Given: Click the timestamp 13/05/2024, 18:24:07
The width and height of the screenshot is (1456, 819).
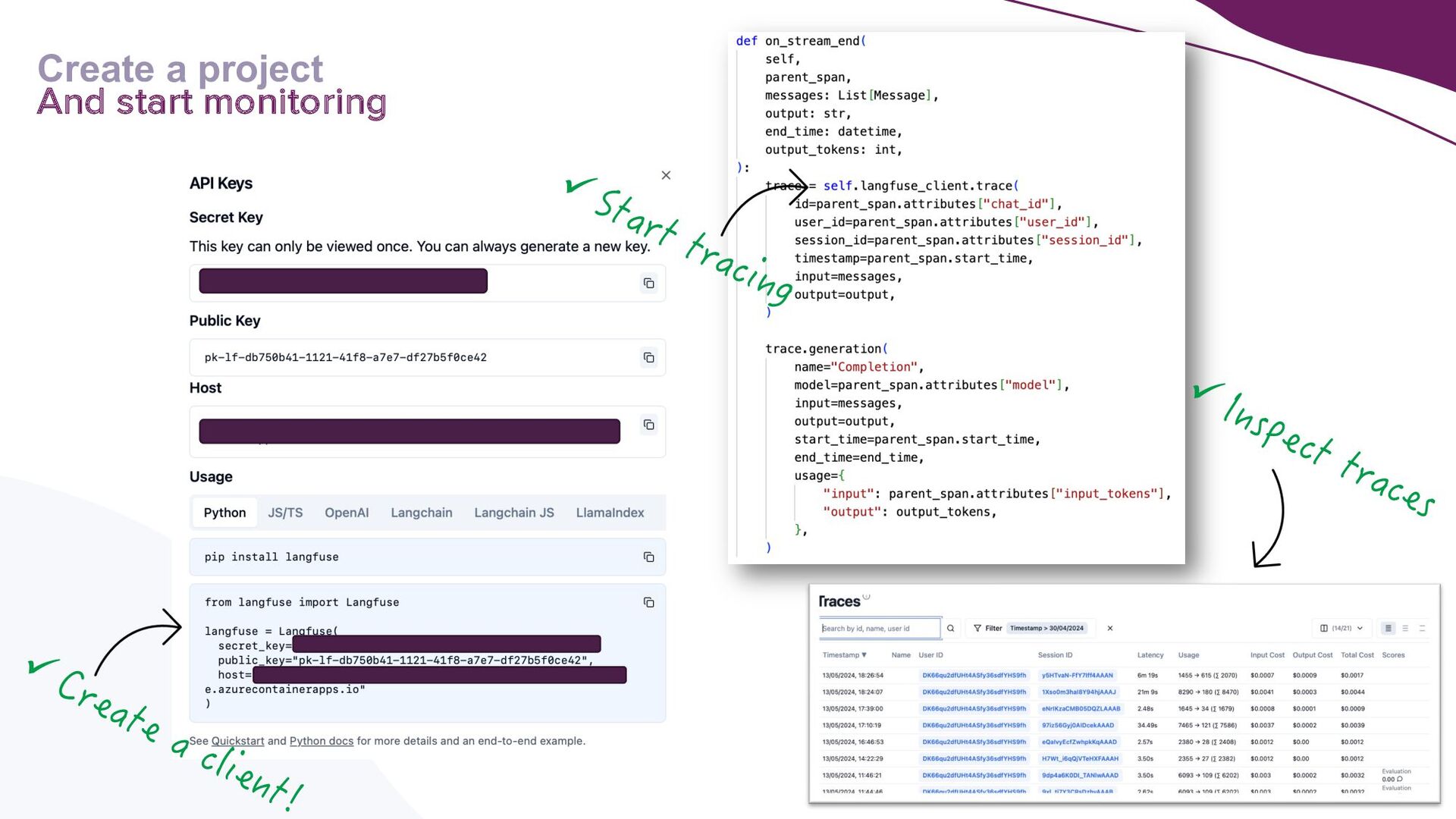Looking at the screenshot, I should 852,692.
